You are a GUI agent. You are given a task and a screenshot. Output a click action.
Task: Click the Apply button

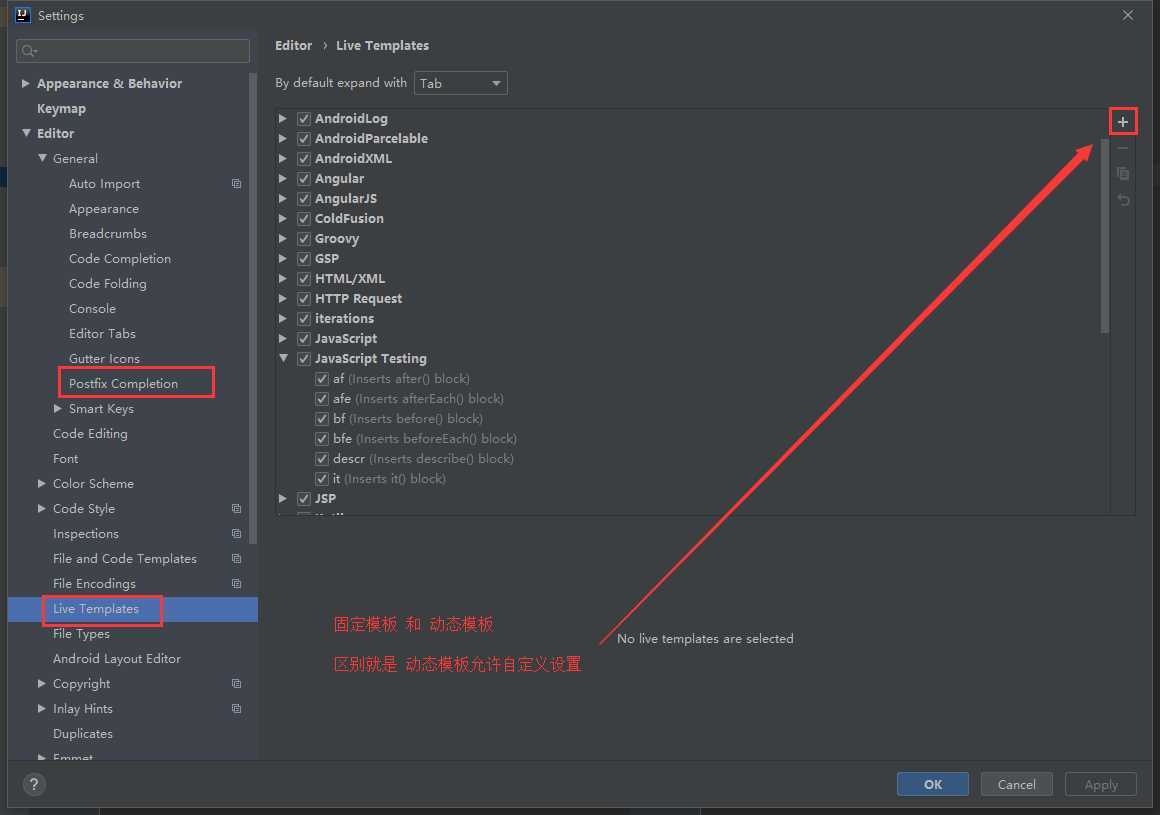pos(1101,784)
